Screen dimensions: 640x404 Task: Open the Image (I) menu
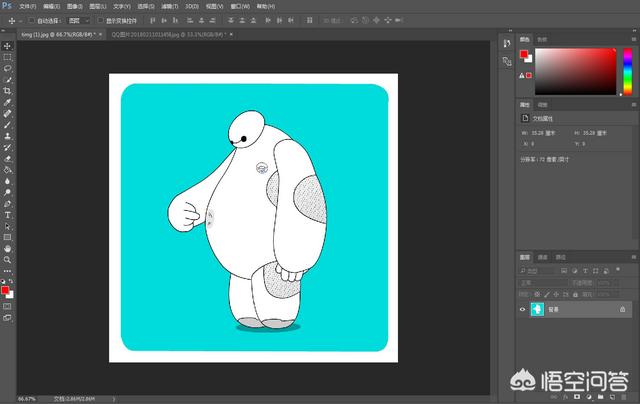click(x=75, y=7)
